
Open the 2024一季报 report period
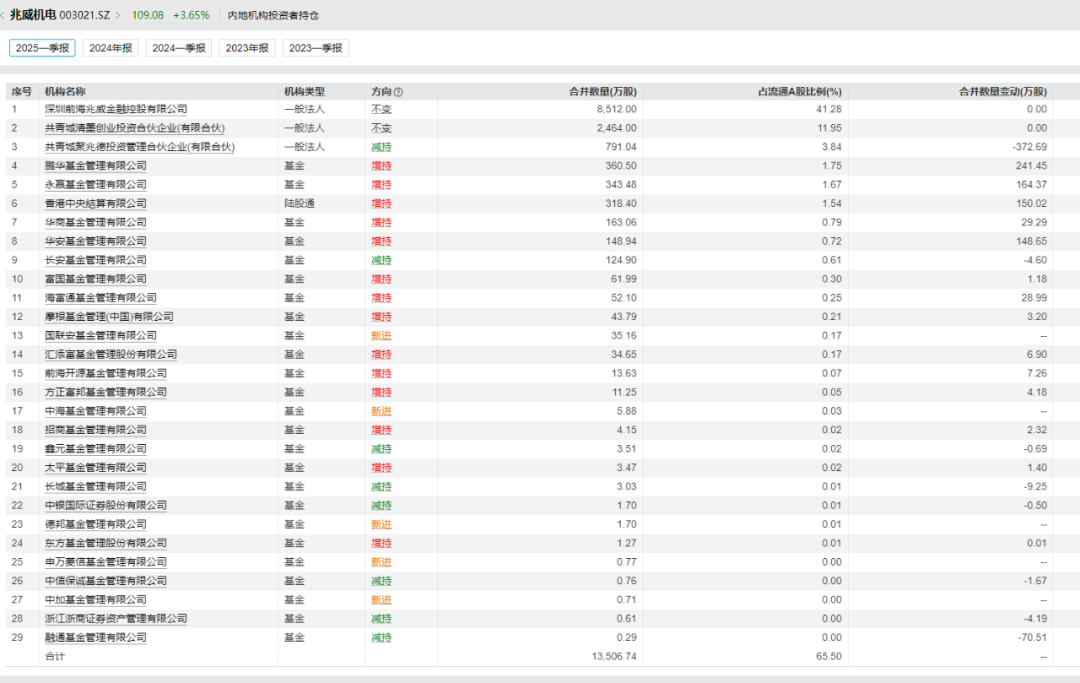[178, 48]
